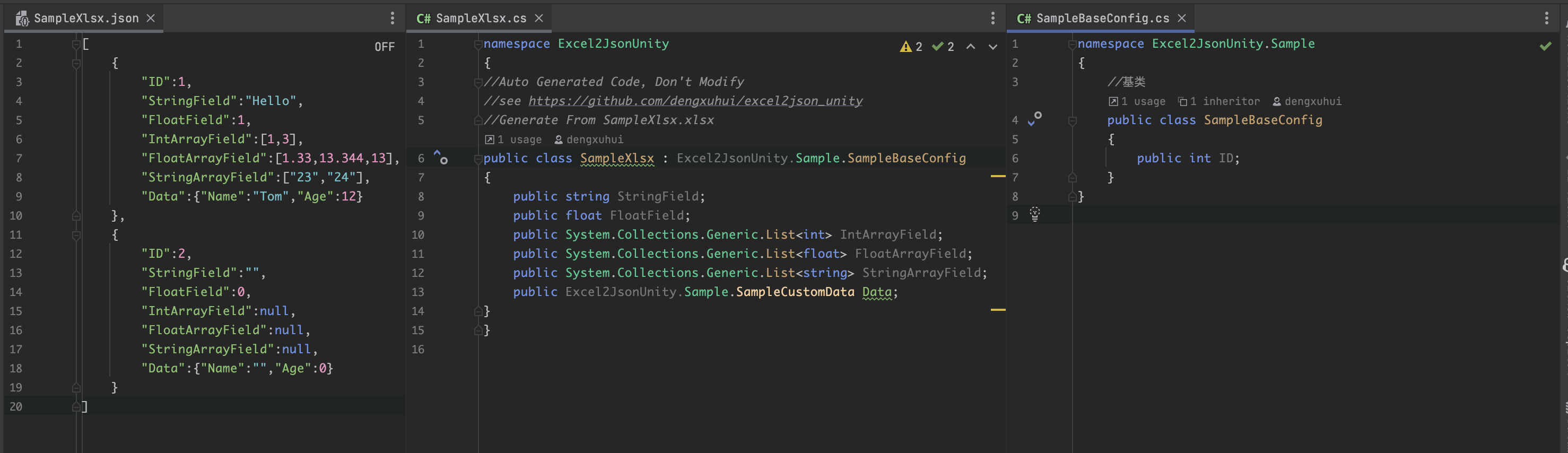Click the yellow warning stripe marker near line 14

pos(998,310)
